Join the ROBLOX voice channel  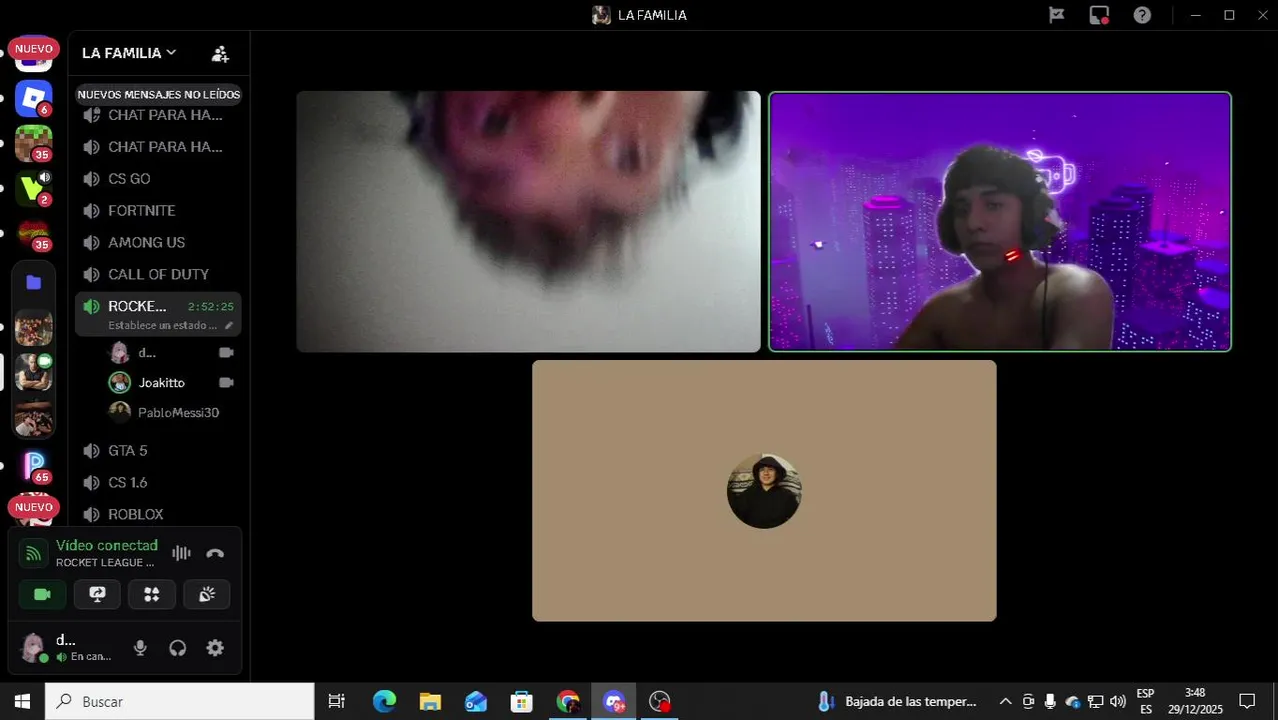coord(158,515)
